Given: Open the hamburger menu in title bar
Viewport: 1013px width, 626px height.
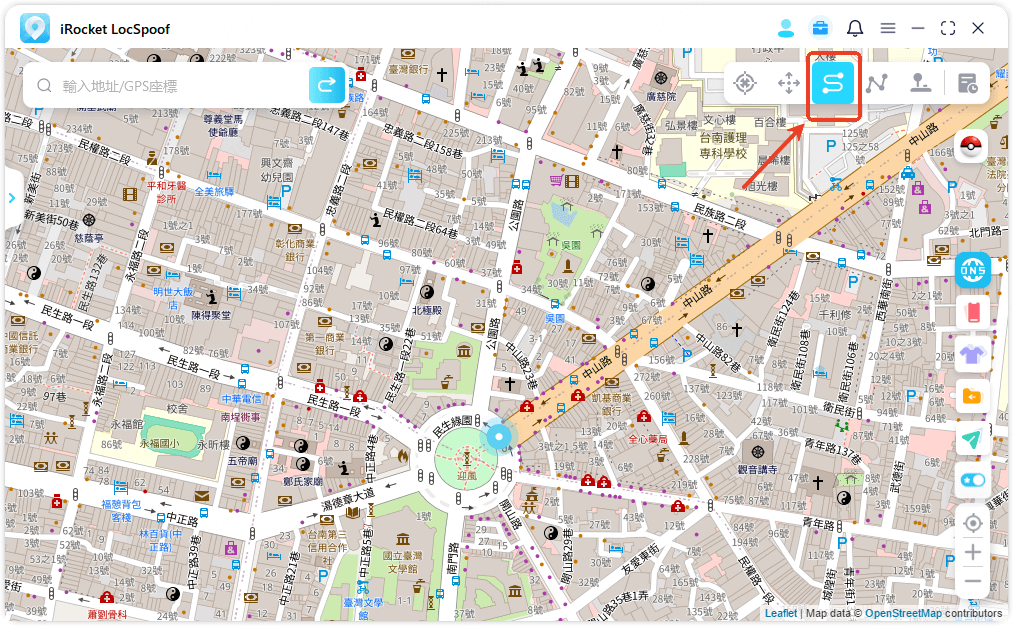Looking at the screenshot, I should coord(888,28).
